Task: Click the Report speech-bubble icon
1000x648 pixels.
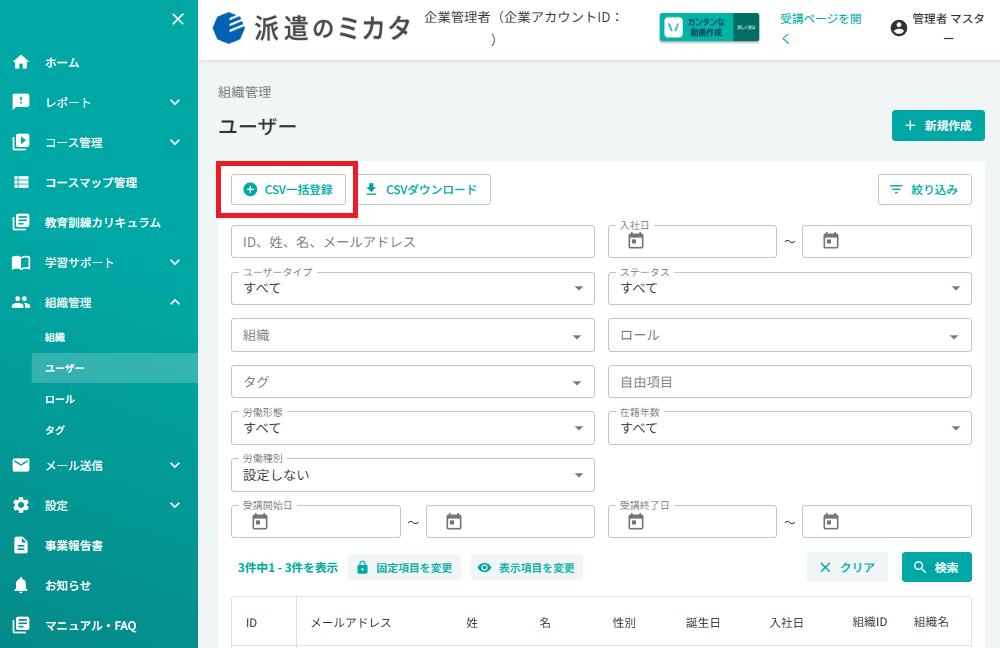Action: (21, 102)
